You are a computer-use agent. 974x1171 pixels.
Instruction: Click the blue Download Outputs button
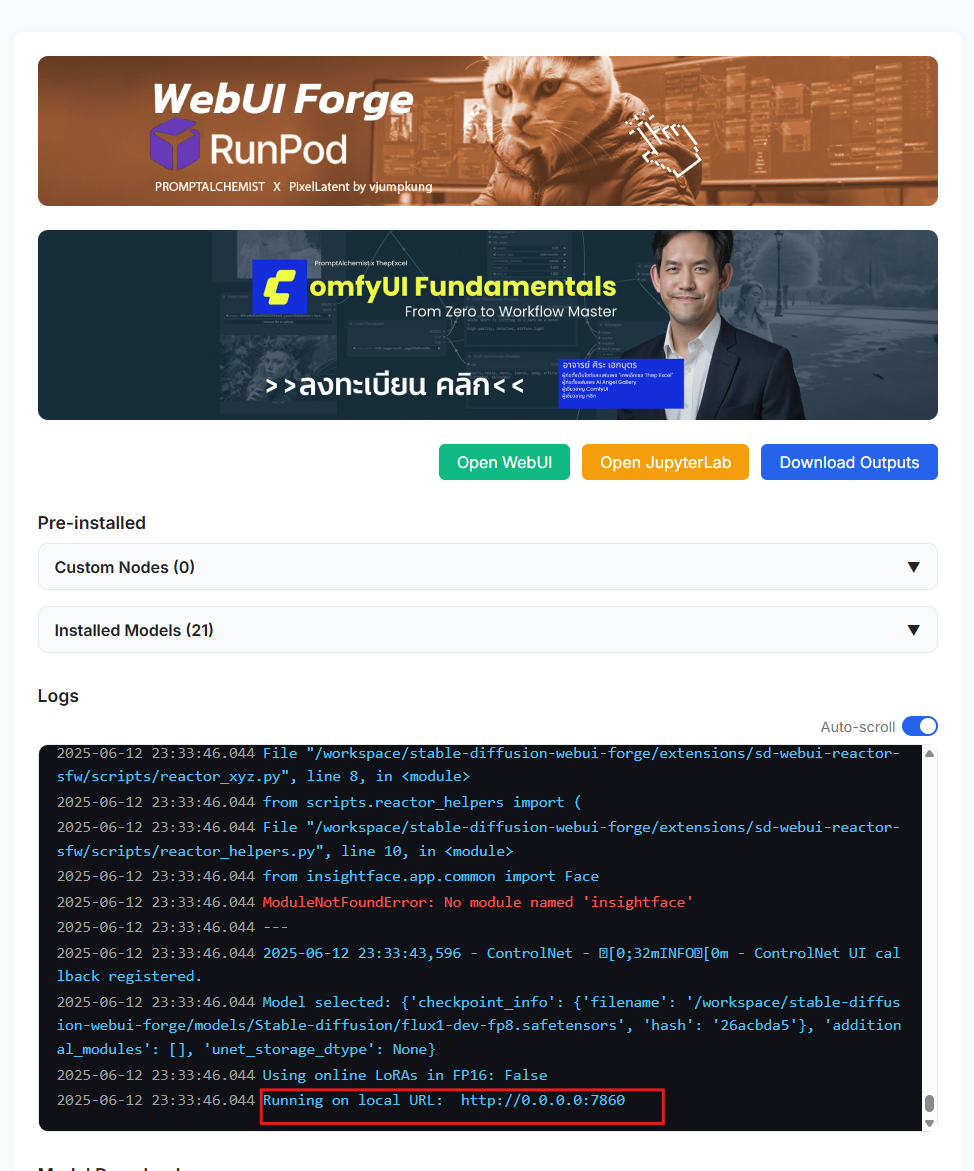(x=849, y=462)
